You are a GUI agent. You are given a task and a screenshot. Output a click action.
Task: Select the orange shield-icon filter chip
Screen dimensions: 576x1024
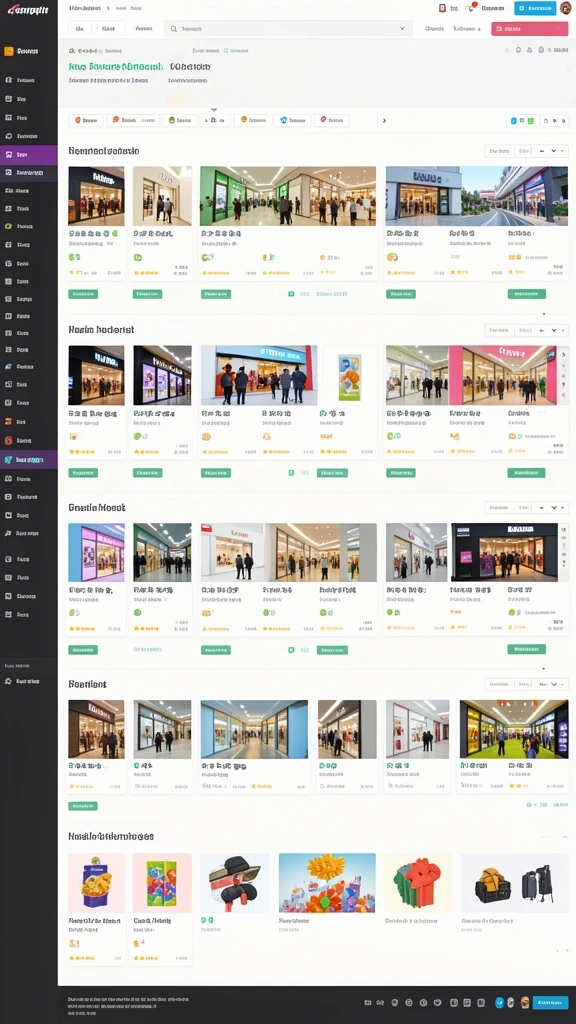(x=253, y=120)
